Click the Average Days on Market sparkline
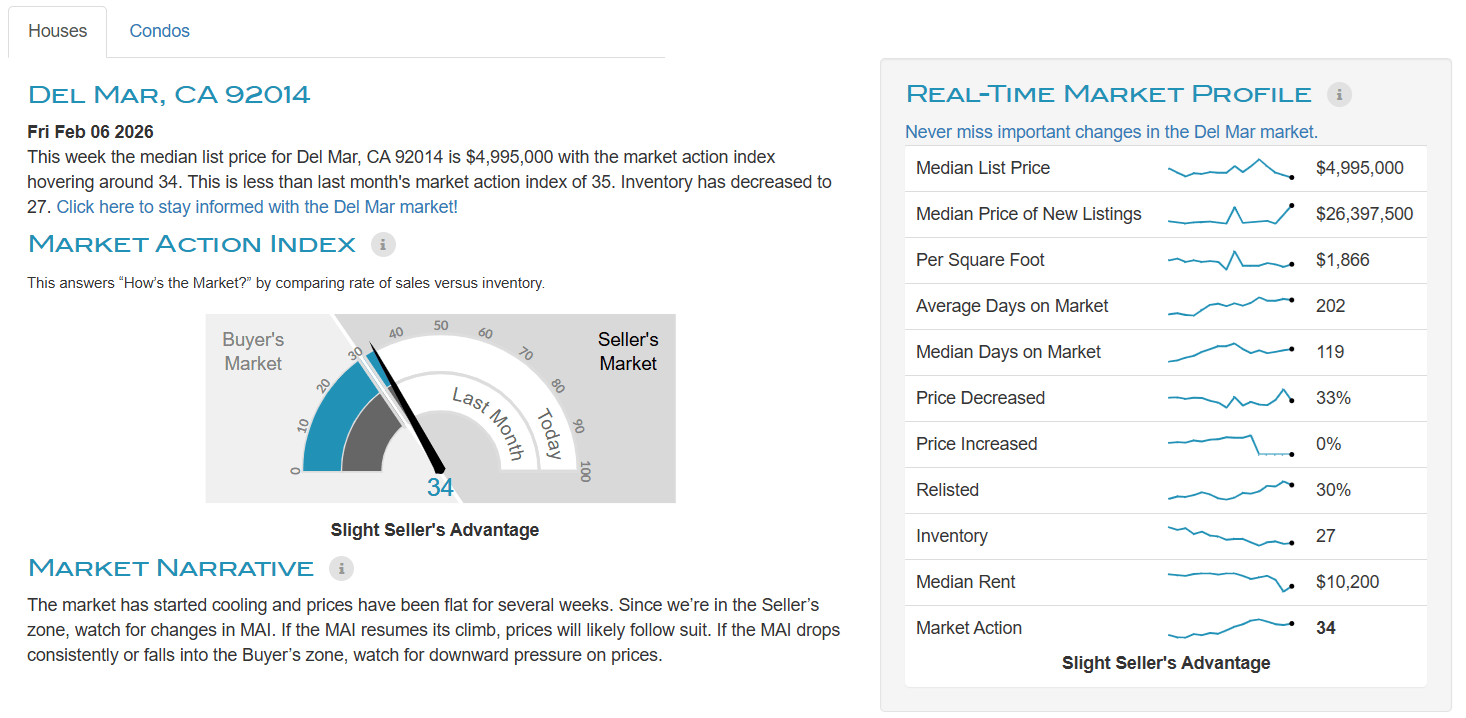The width and height of the screenshot is (1466, 718). tap(1230, 306)
